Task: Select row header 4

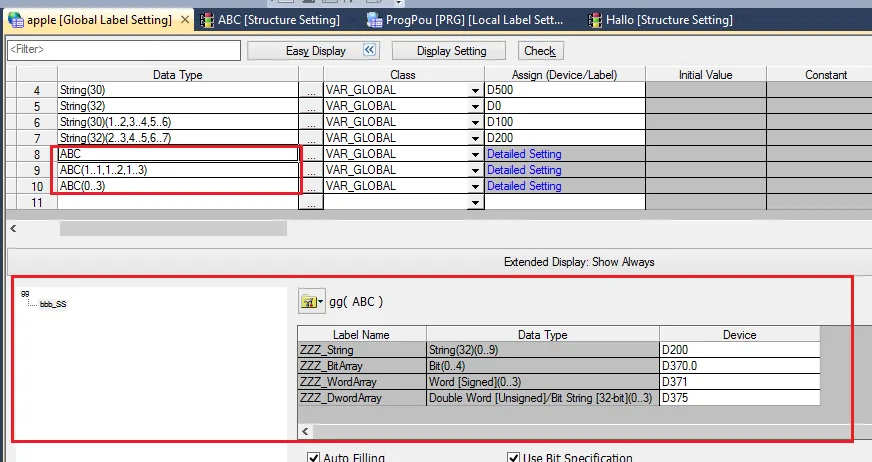Action: [x=37, y=90]
